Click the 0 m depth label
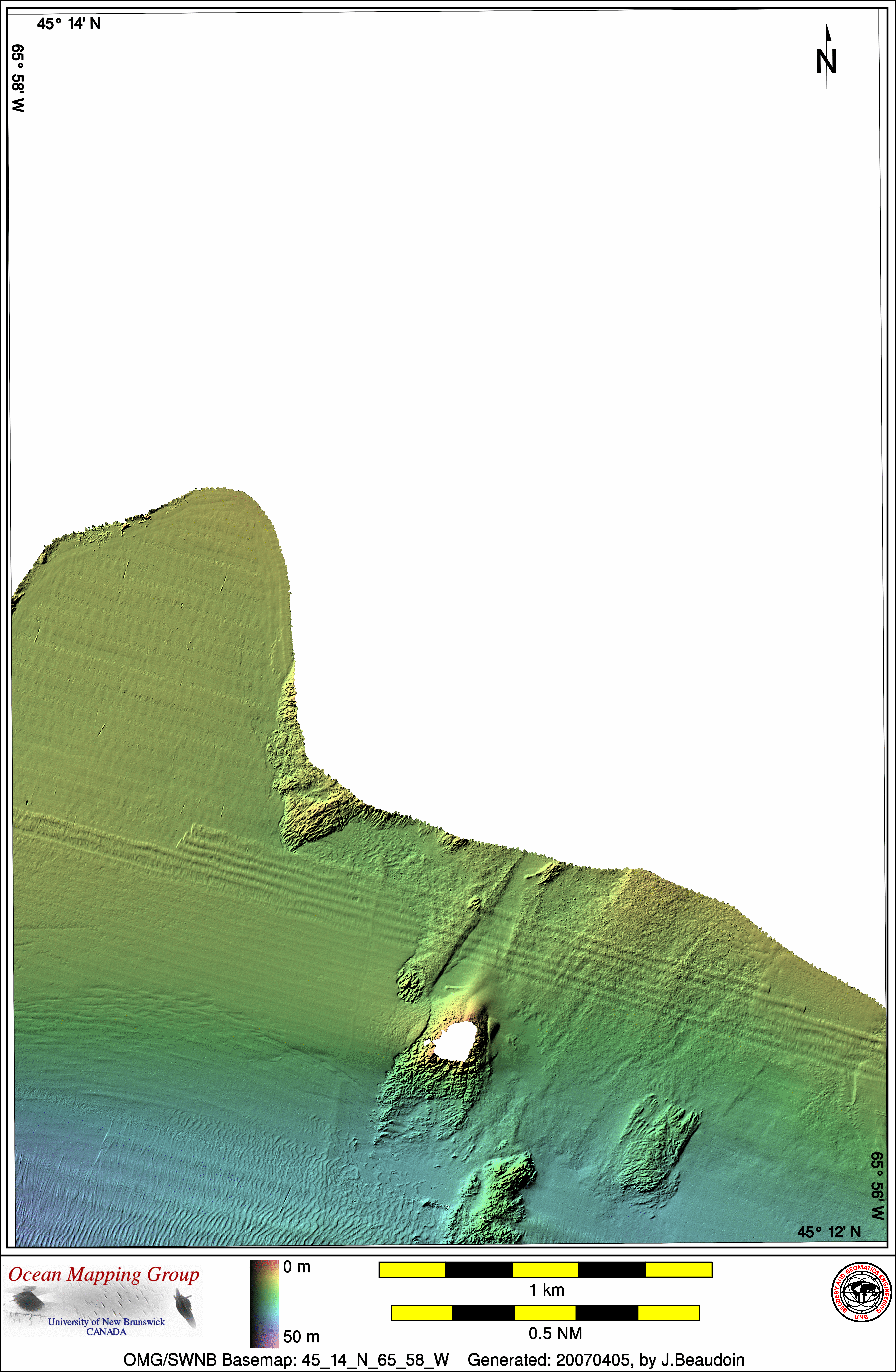 click(296, 1267)
